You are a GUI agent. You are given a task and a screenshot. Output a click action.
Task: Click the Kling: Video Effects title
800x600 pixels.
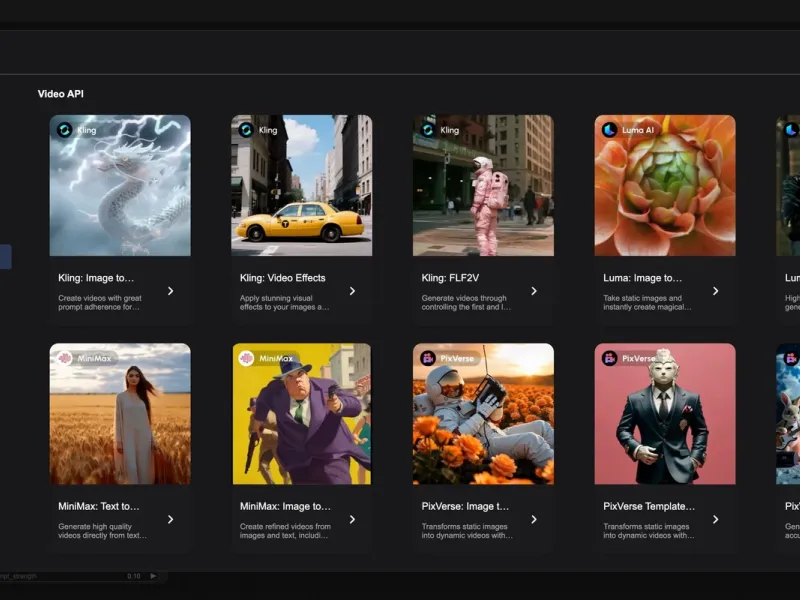point(283,278)
